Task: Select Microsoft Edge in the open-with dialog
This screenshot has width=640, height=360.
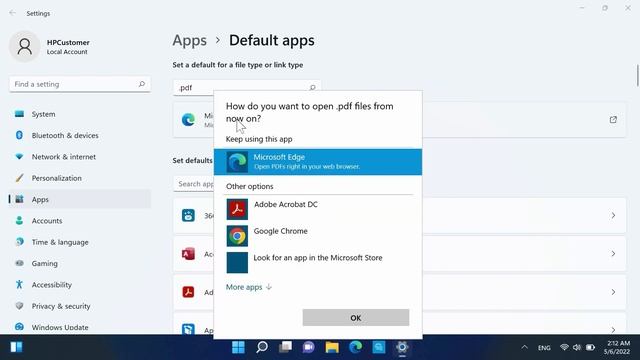Action: [x=318, y=162]
